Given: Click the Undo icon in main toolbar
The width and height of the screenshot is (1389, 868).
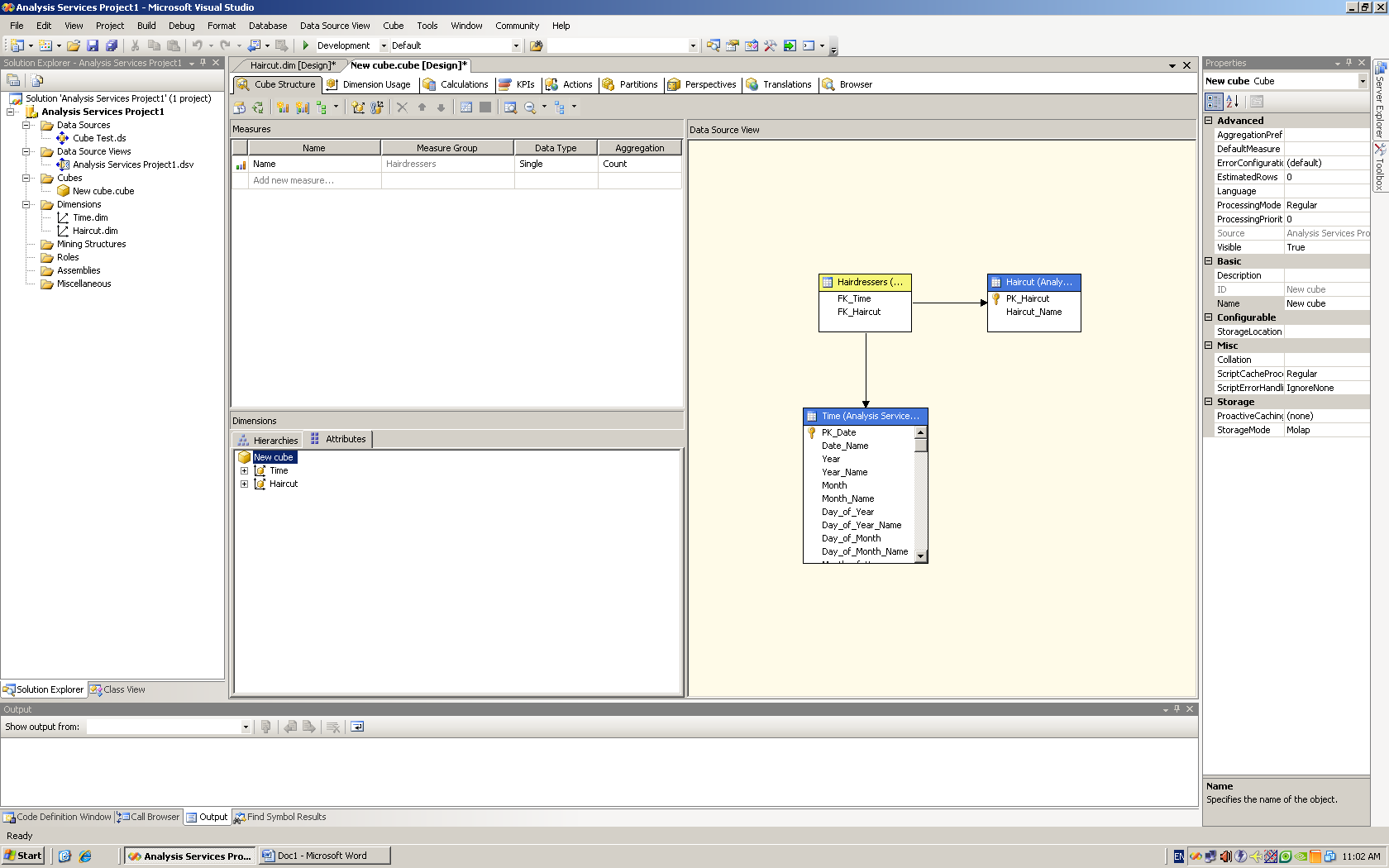Looking at the screenshot, I should [198, 45].
